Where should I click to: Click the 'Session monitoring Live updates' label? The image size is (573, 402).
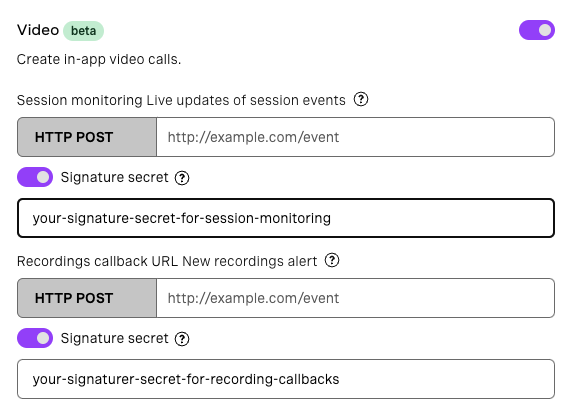click(181, 100)
